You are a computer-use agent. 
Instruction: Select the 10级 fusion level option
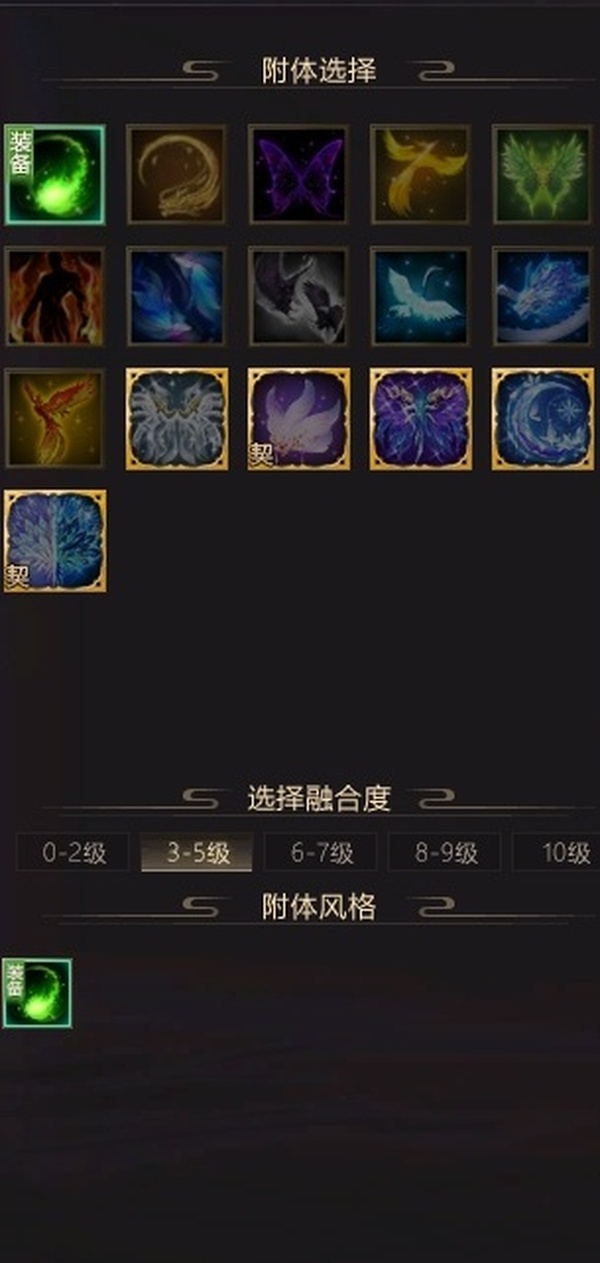tap(557, 853)
